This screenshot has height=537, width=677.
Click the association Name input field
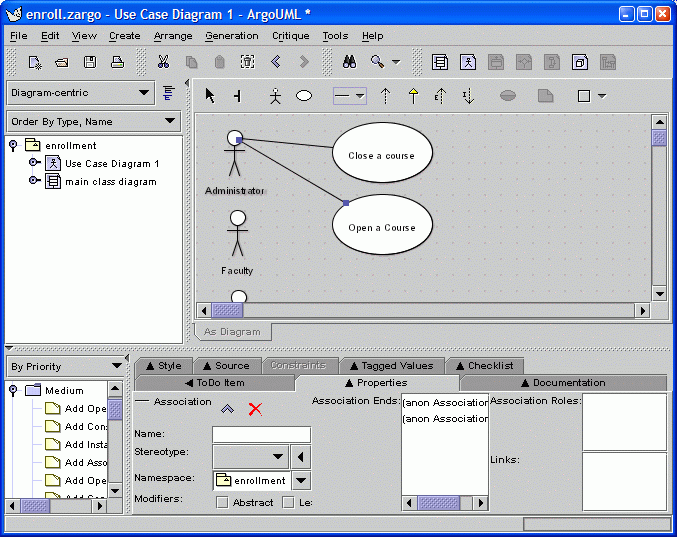261,434
